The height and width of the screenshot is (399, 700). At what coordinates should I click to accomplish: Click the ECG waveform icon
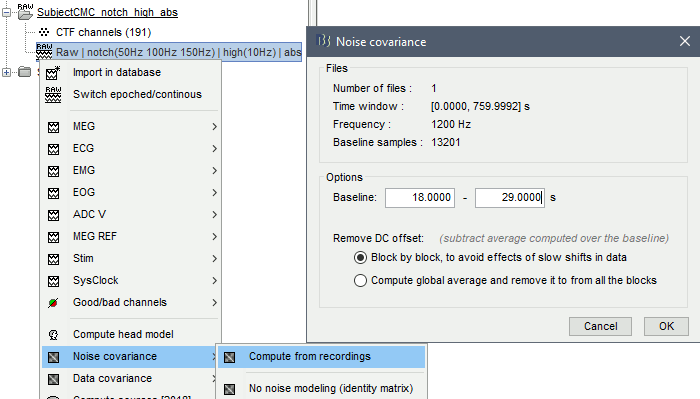pyautogui.click(x=54, y=149)
